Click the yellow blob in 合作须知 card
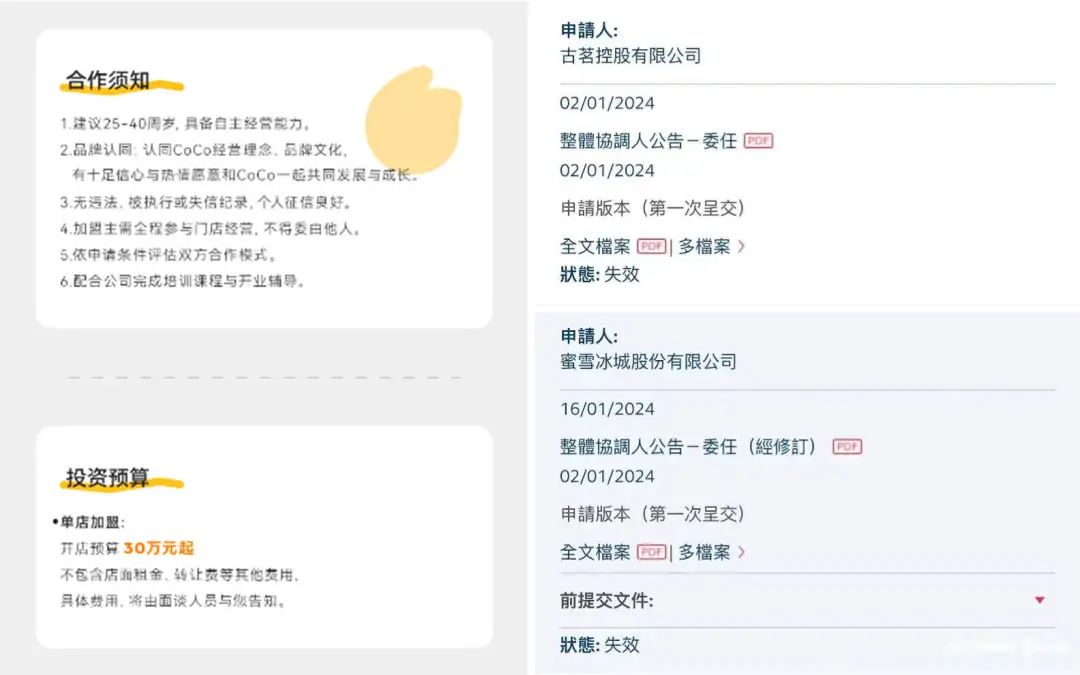The height and width of the screenshot is (675, 1080). tap(411, 119)
